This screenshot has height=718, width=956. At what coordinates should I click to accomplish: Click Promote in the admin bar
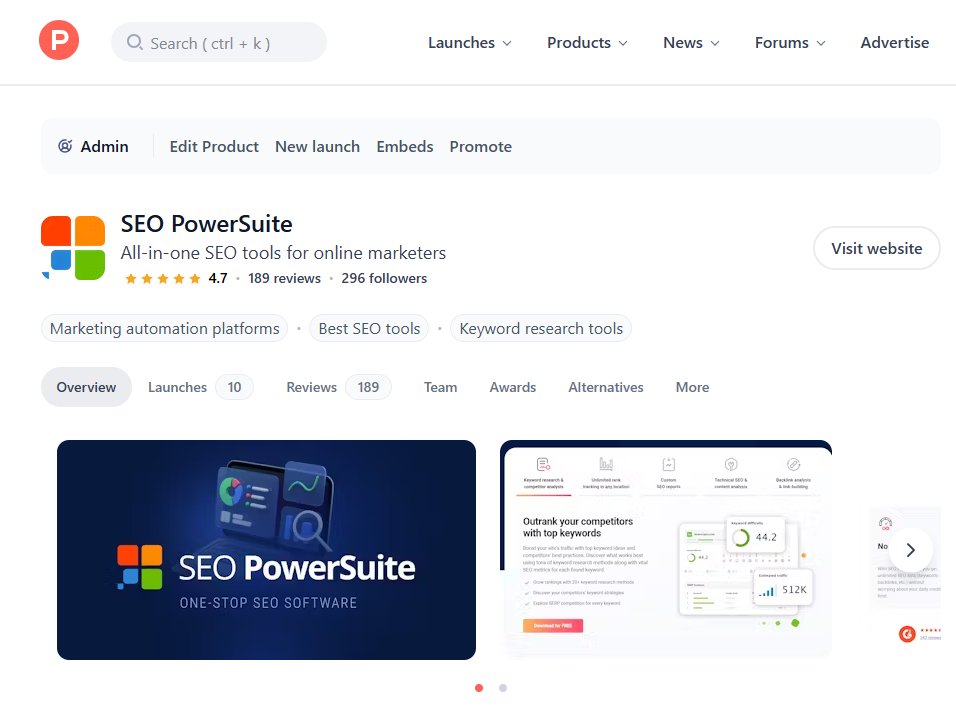480,147
